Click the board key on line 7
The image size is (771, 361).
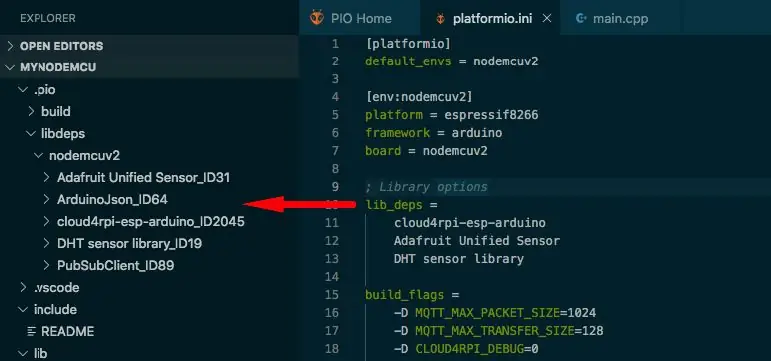[x=383, y=150]
